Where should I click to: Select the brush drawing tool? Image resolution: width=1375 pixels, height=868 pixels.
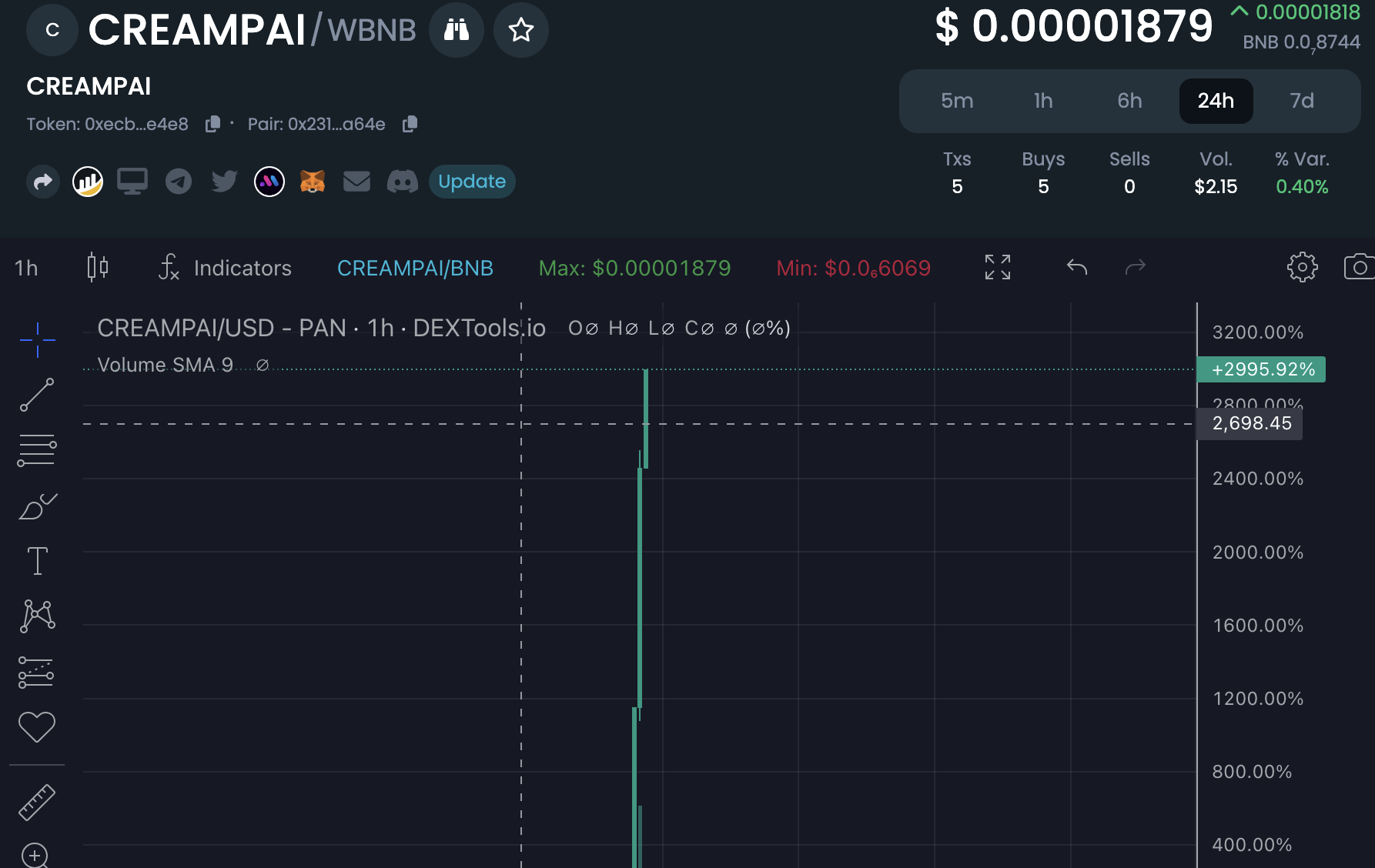pyautogui.click(x=37, y=506)
